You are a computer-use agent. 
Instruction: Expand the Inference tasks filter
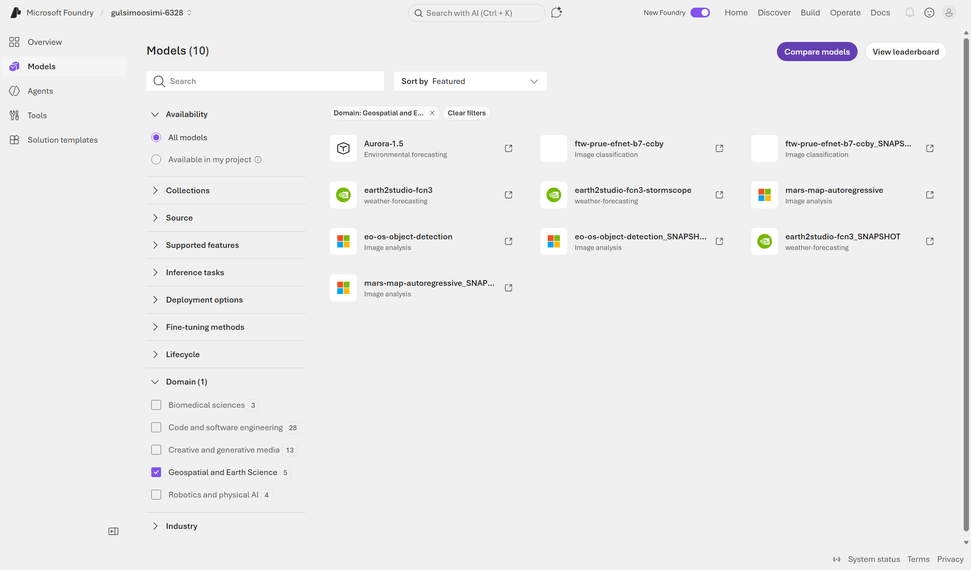226,272
